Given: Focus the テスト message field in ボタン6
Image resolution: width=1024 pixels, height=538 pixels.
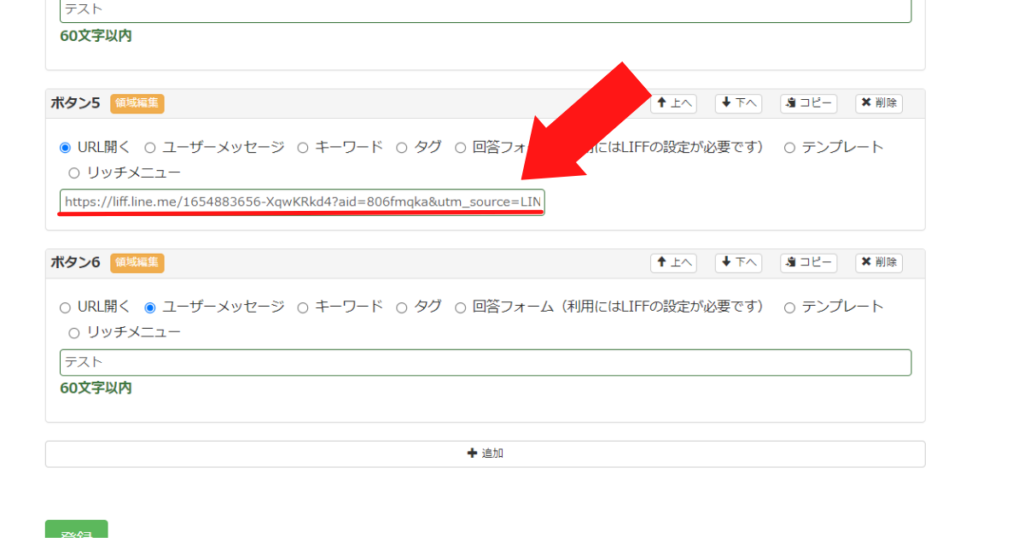Looking at the screenshot, I should (485, 362).
